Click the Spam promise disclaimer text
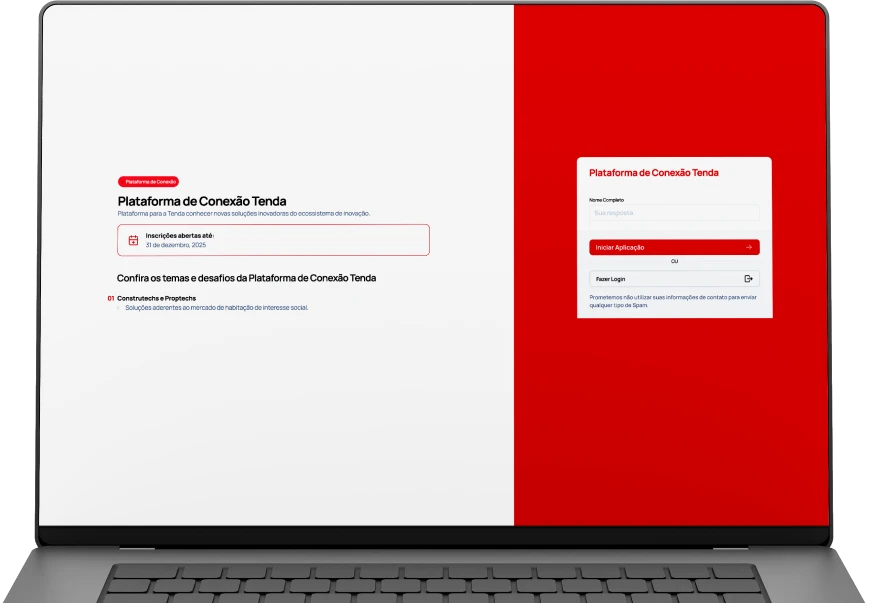 pos(673,301)
